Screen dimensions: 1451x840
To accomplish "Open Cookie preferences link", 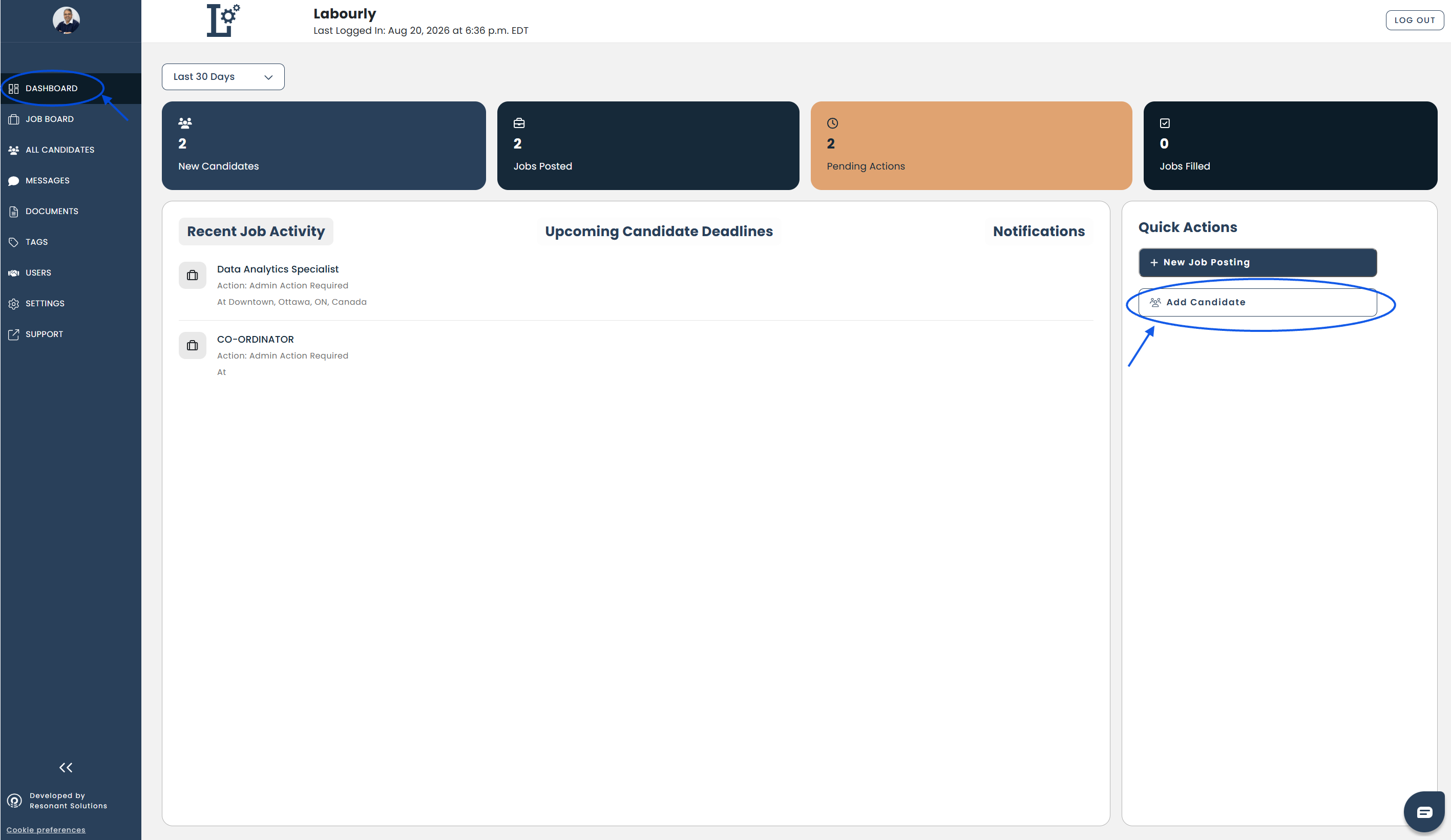I will 46,830.
